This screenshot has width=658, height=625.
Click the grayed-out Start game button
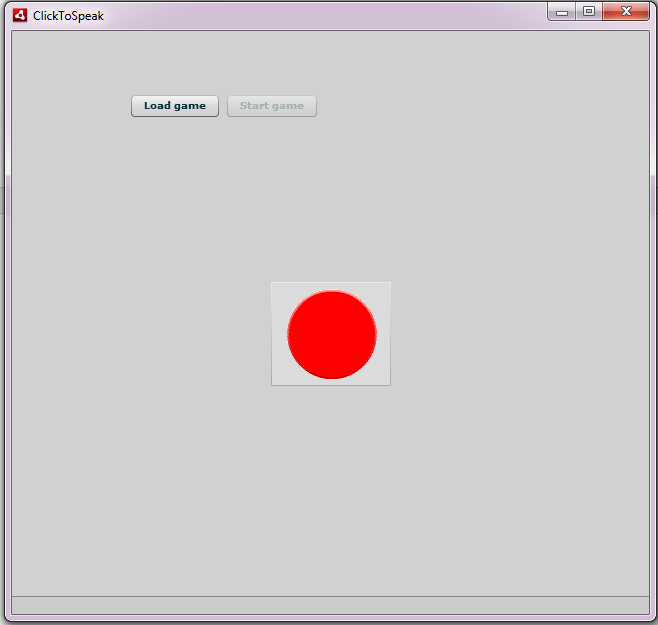point(272,106)
